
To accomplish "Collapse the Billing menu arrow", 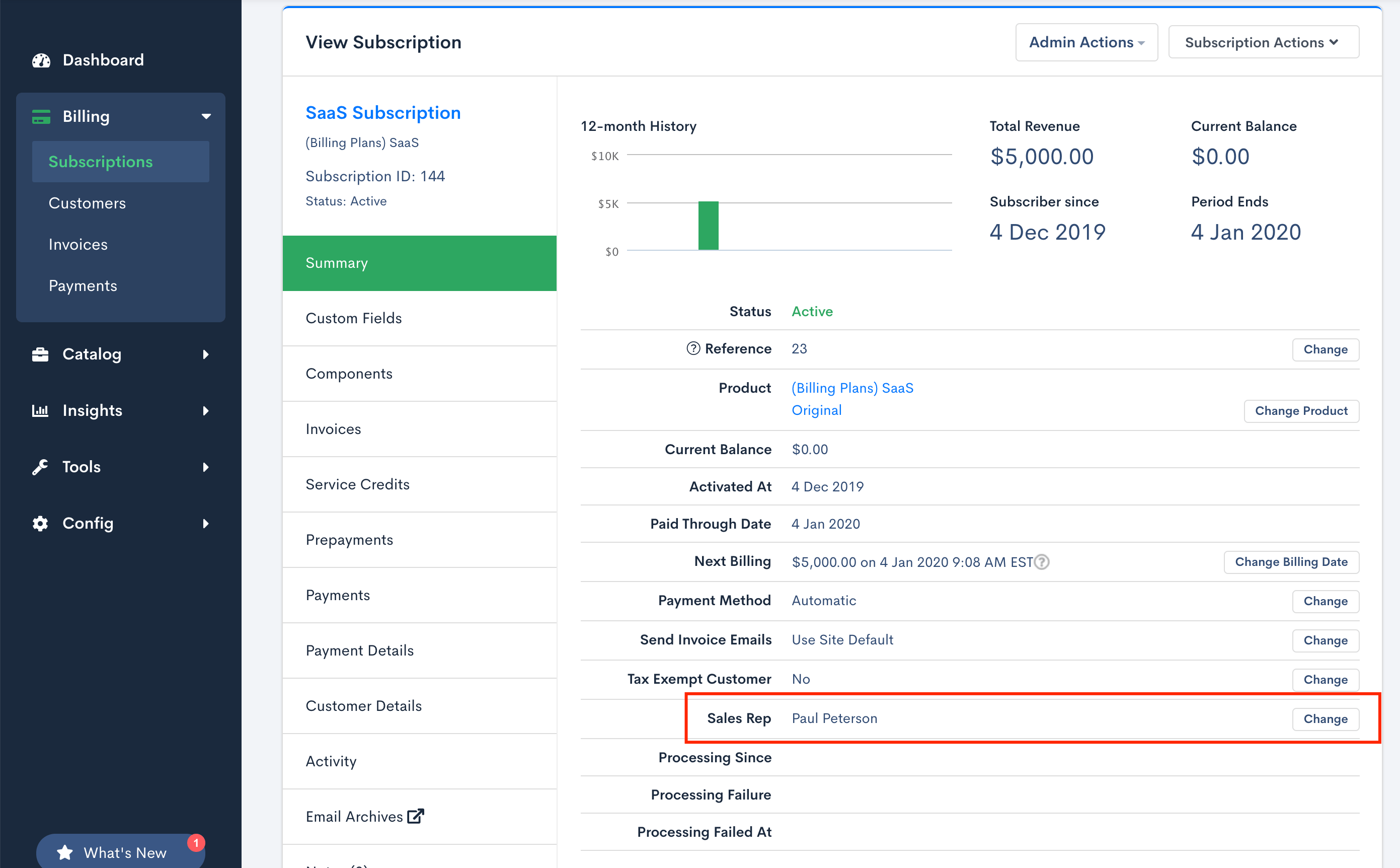I will [206, 116].
